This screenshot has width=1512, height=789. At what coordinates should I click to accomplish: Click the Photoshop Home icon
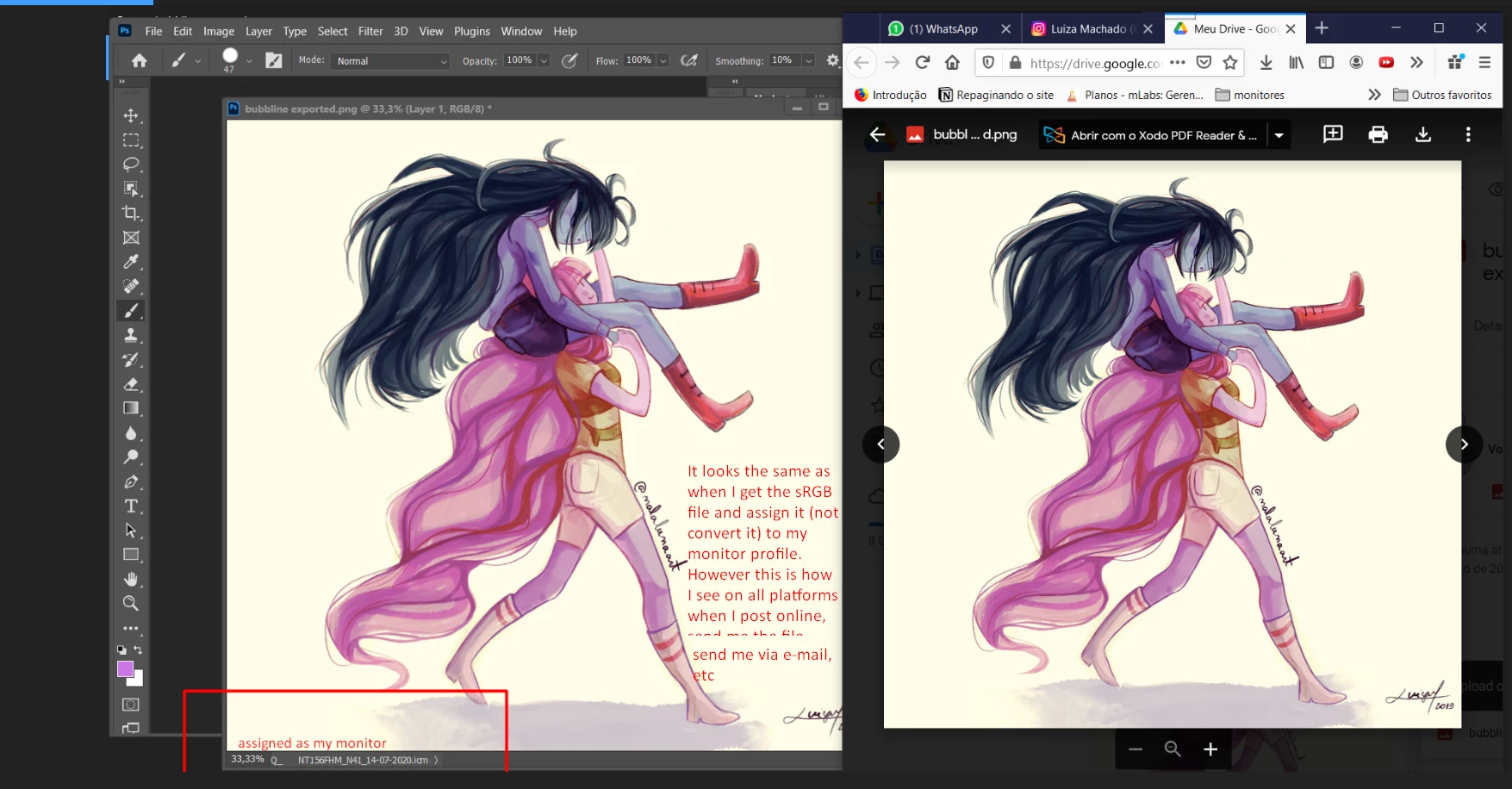click(x=139, y=60)
